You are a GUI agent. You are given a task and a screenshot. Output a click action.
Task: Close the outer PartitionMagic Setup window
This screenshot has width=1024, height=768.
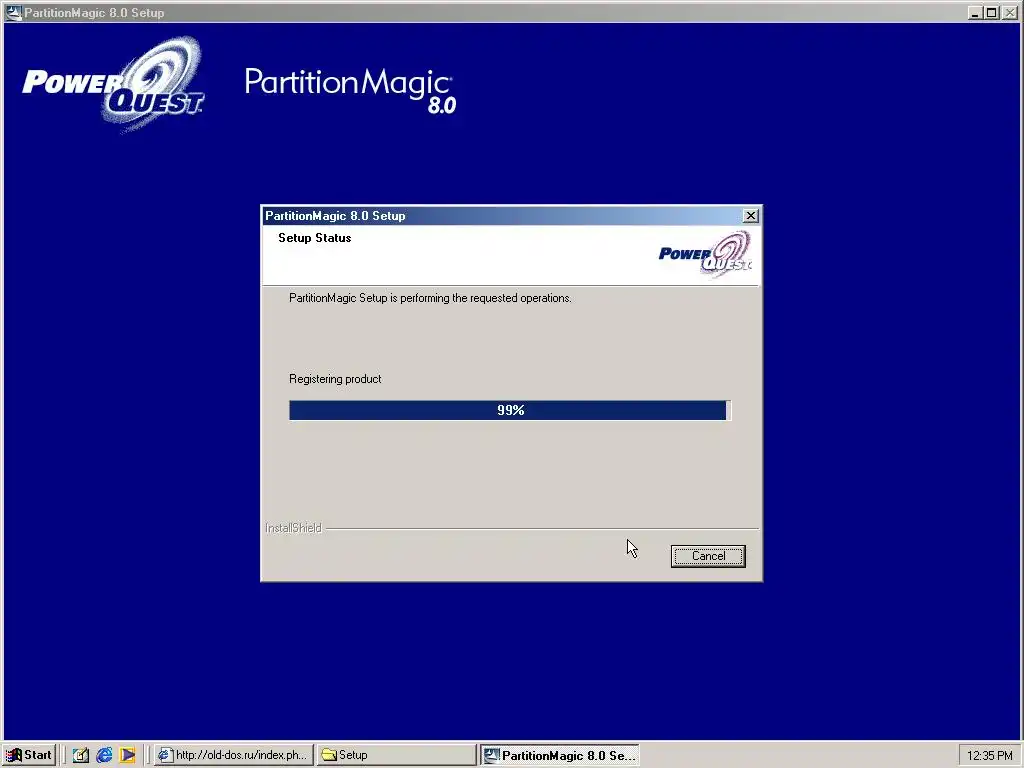coord(1009,12)
